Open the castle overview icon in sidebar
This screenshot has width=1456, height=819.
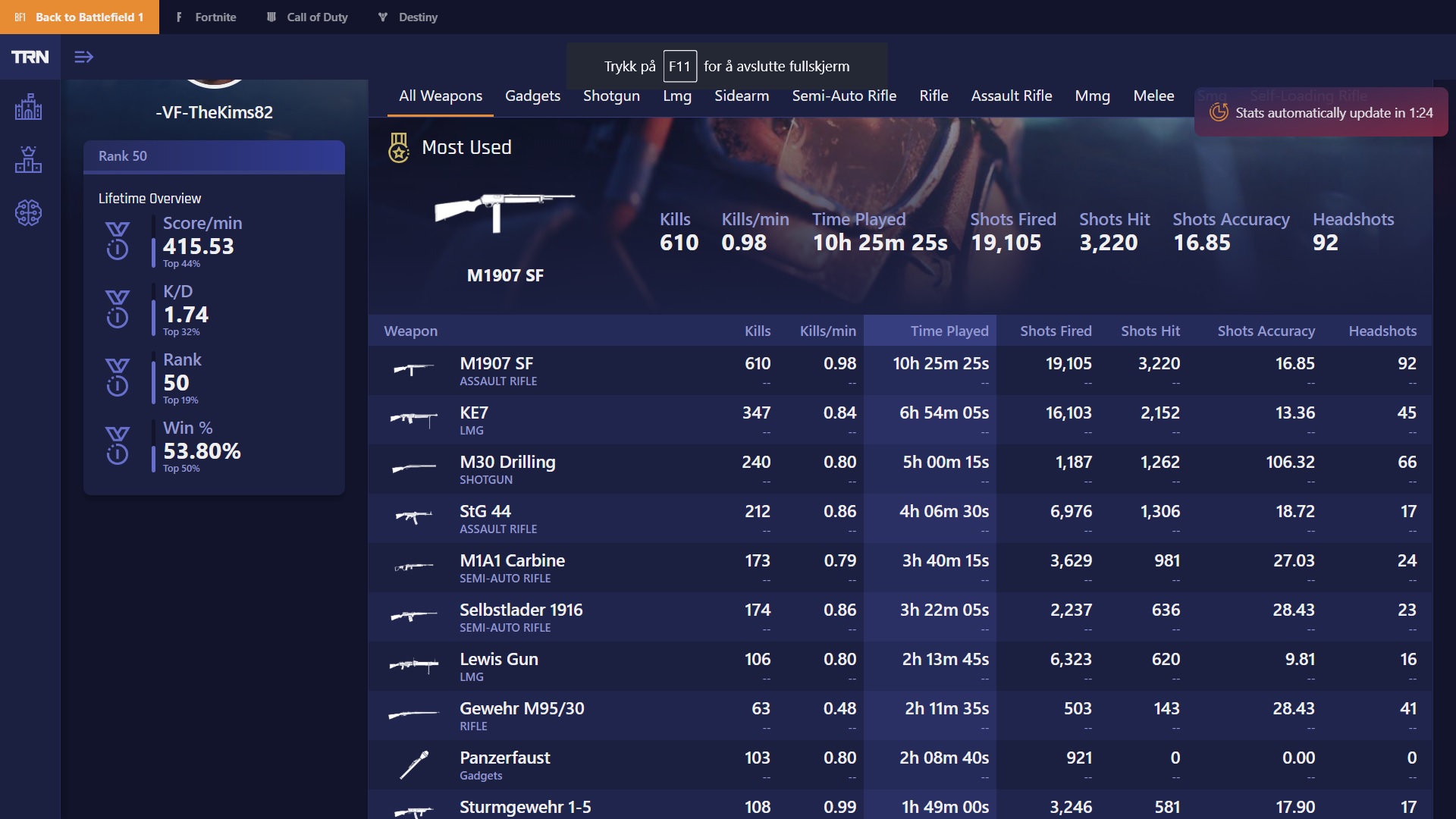(x=28, y=107)
